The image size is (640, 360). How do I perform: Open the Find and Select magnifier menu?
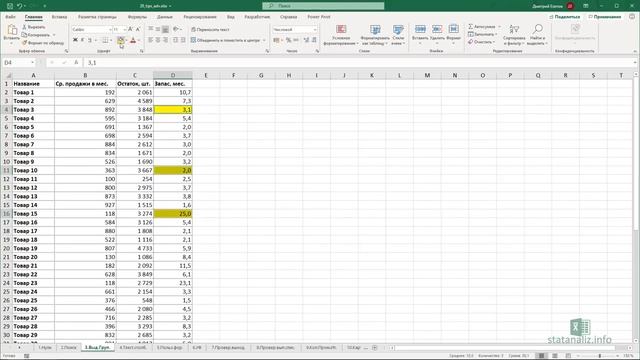pos(537,34)
